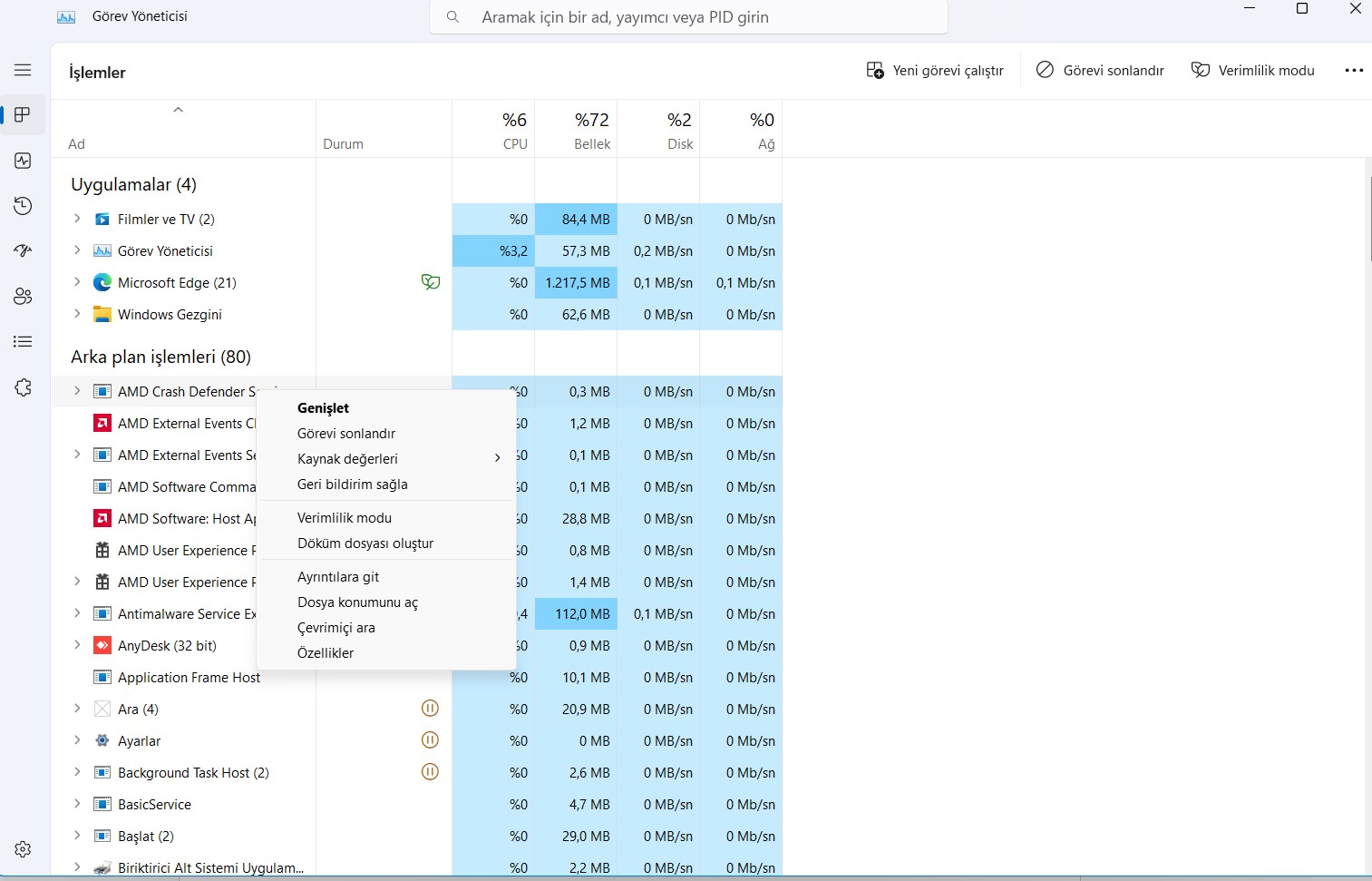Sort by the Disk column header
This screenshot has width=1372, height=881.
[658, 129]
